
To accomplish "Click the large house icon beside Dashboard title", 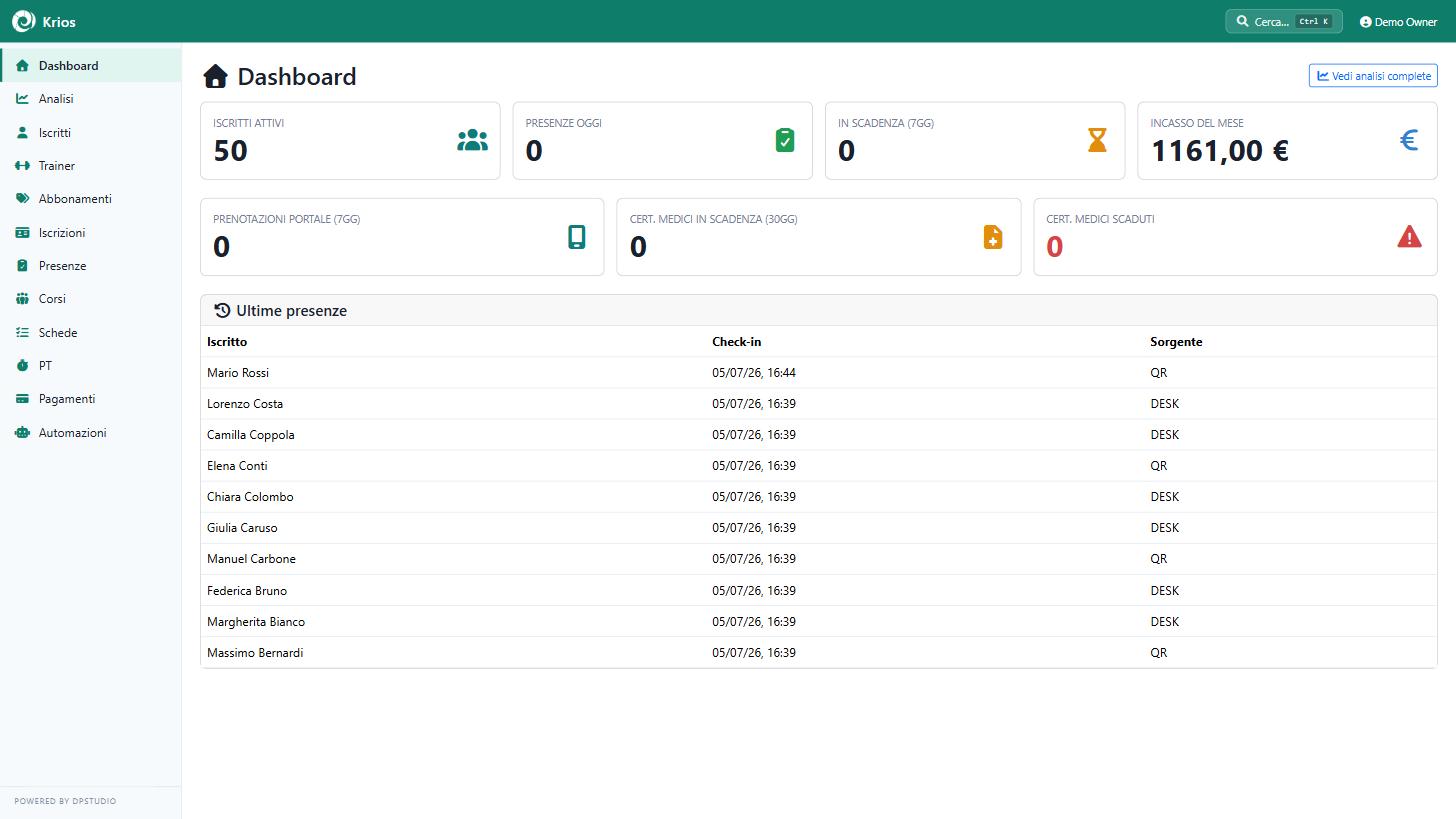I will tap(215, 77).
